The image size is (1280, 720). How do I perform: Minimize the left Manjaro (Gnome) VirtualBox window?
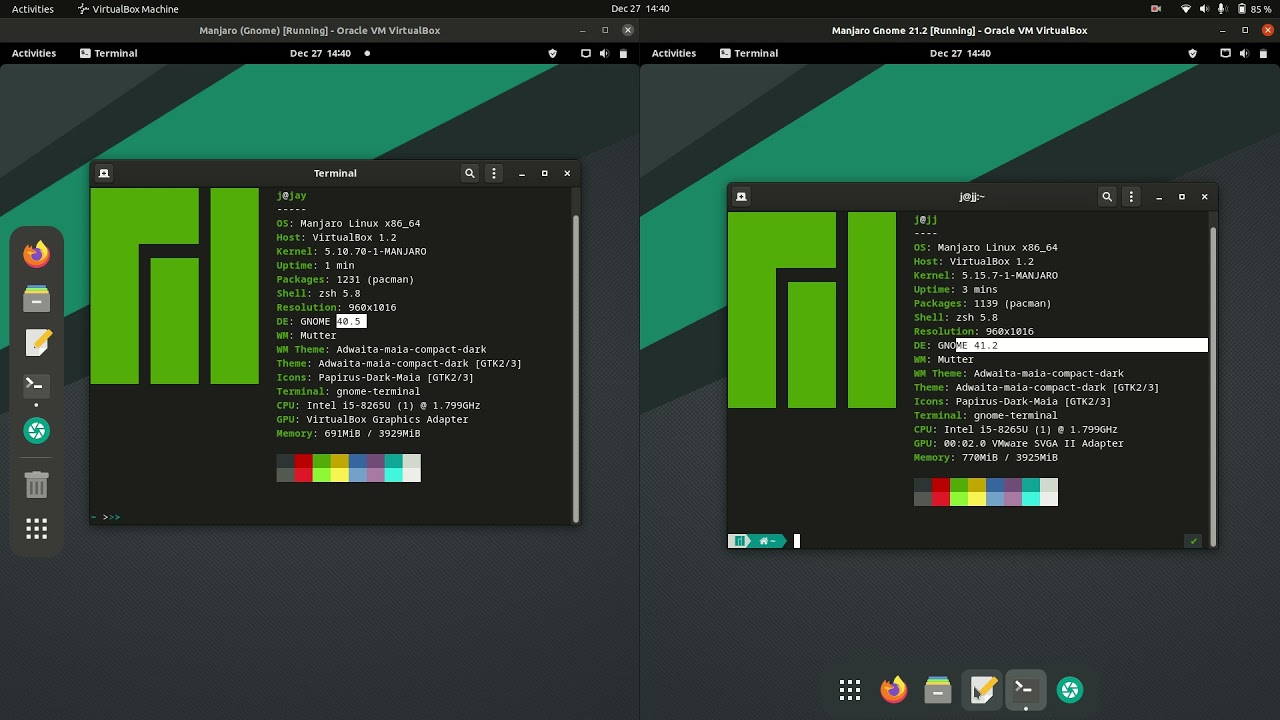pos(583,30)
